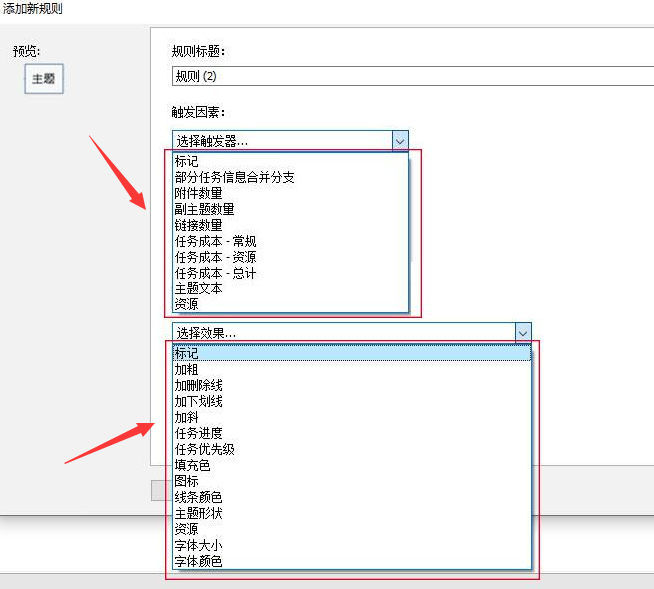The height and width of the screenshot is (589, 654).
Task: Choose 线条颜色 effect option
Action: point(352,497)
